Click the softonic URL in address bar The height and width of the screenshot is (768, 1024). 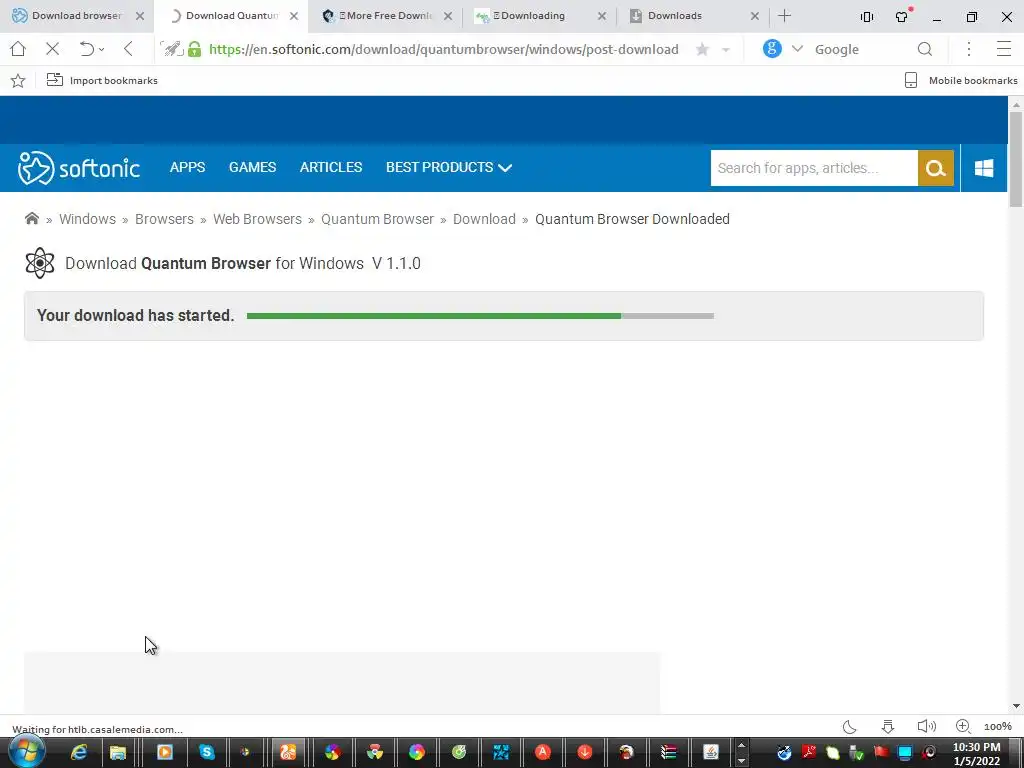[x=443, y=49]
